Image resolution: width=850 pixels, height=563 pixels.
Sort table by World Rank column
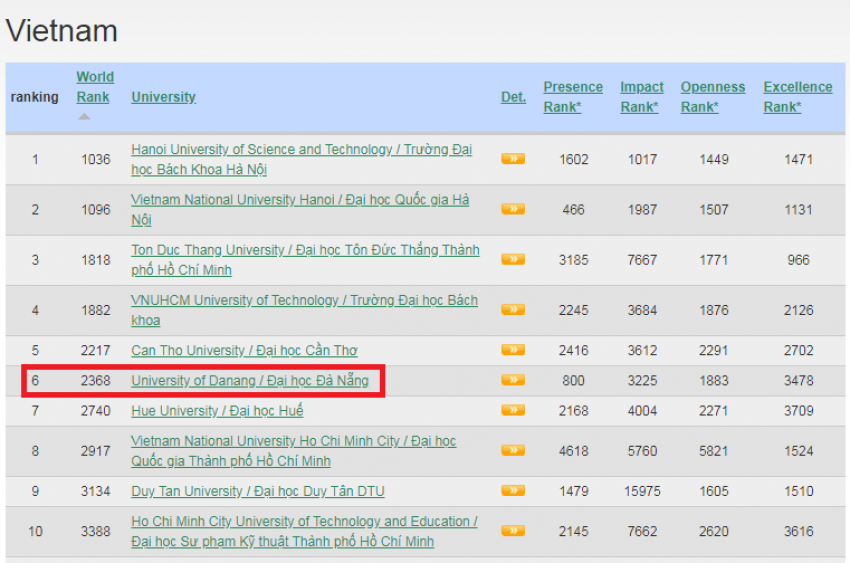tap(95, 87)
